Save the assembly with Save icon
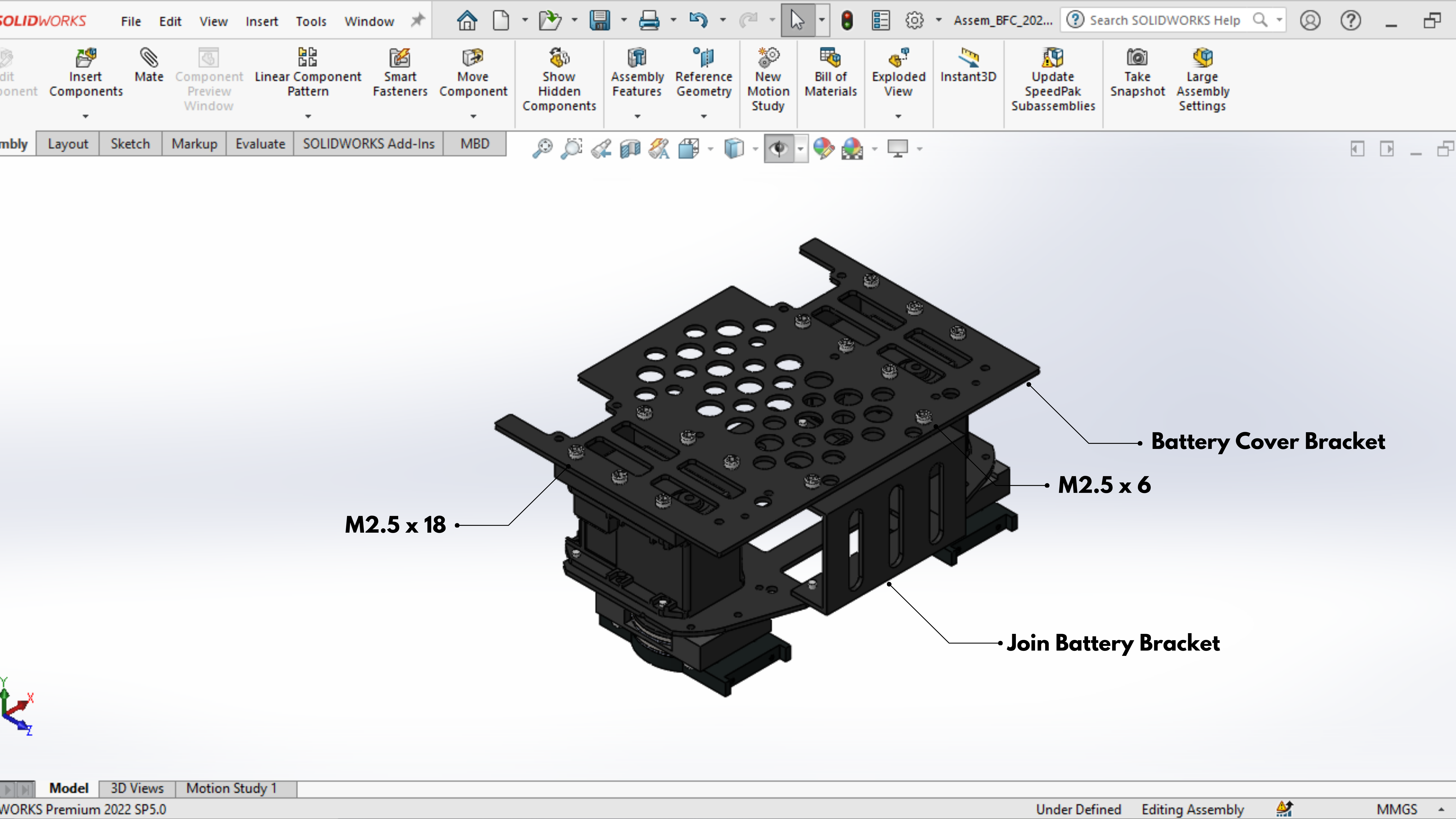This screenshot has height=819, width=1456. [600, 20]
